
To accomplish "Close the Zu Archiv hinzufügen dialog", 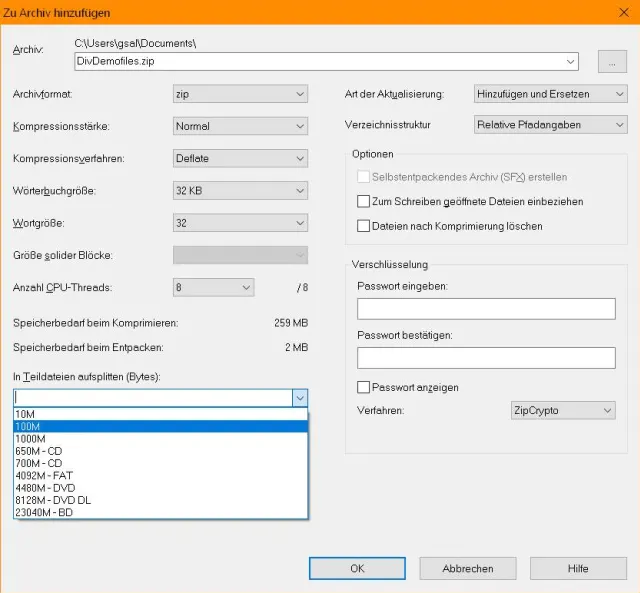I will (x=620, y=12).
